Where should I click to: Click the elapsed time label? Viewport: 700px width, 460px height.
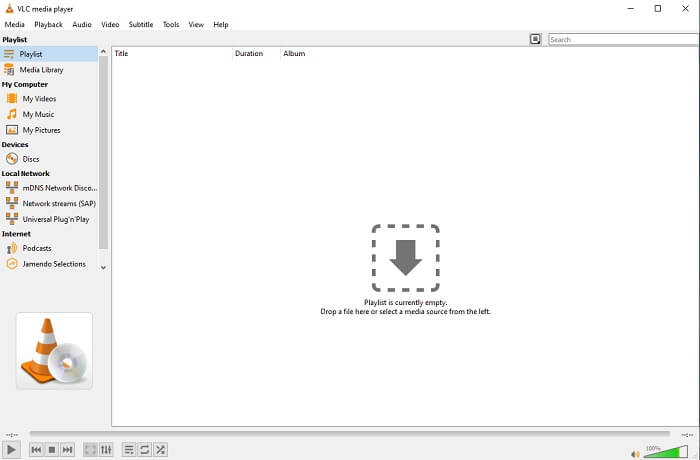click(x=12, y=435)
